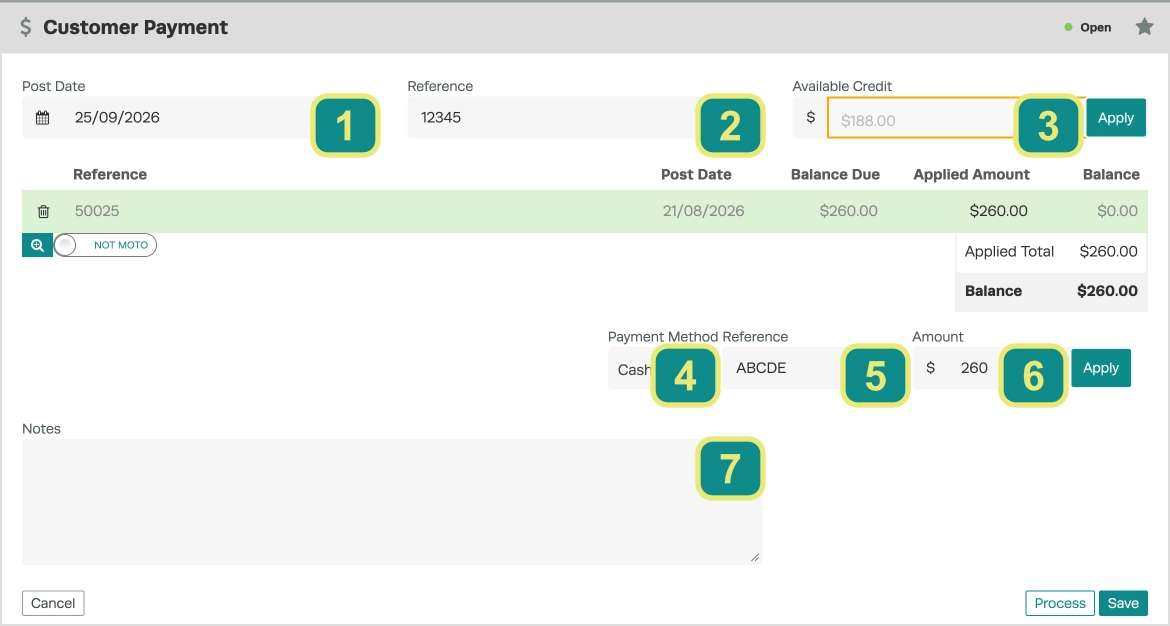
Task: Toggle the NOT MOTO switch
Action: point(105,245)
